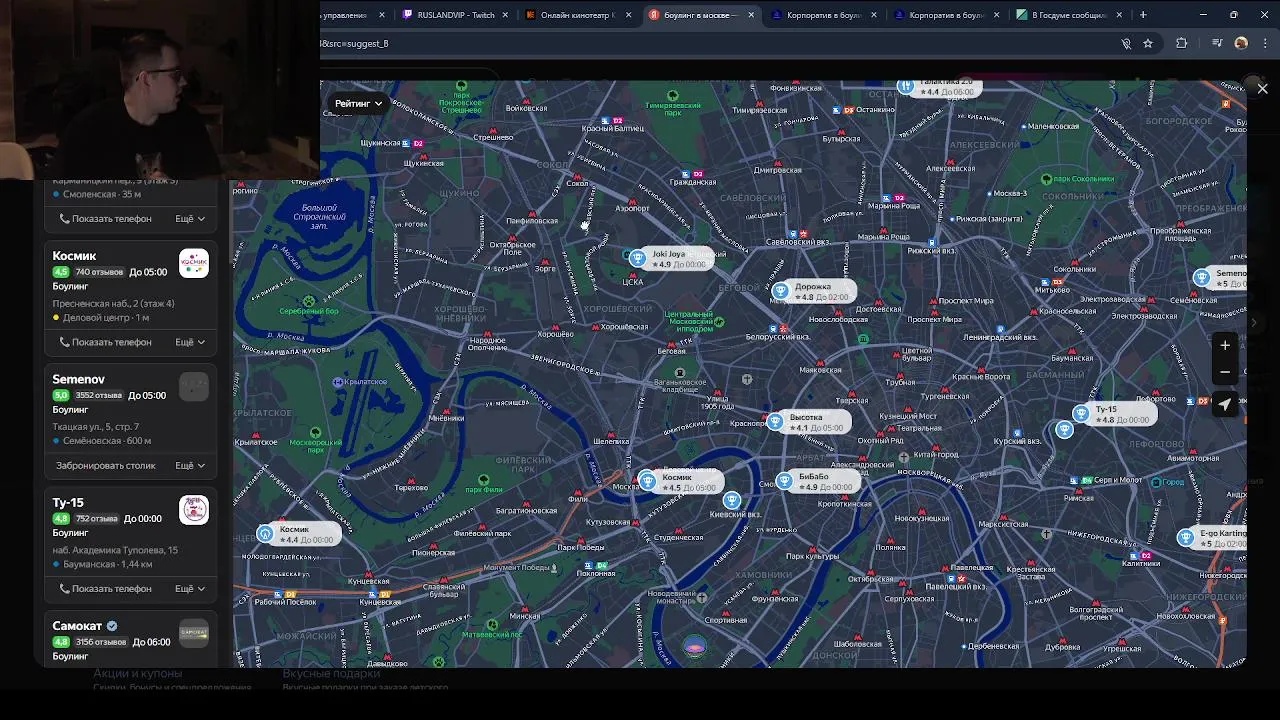Close the RUSLANDVIP - Twitch tab

pyautogui.click(x=505, y=15)
